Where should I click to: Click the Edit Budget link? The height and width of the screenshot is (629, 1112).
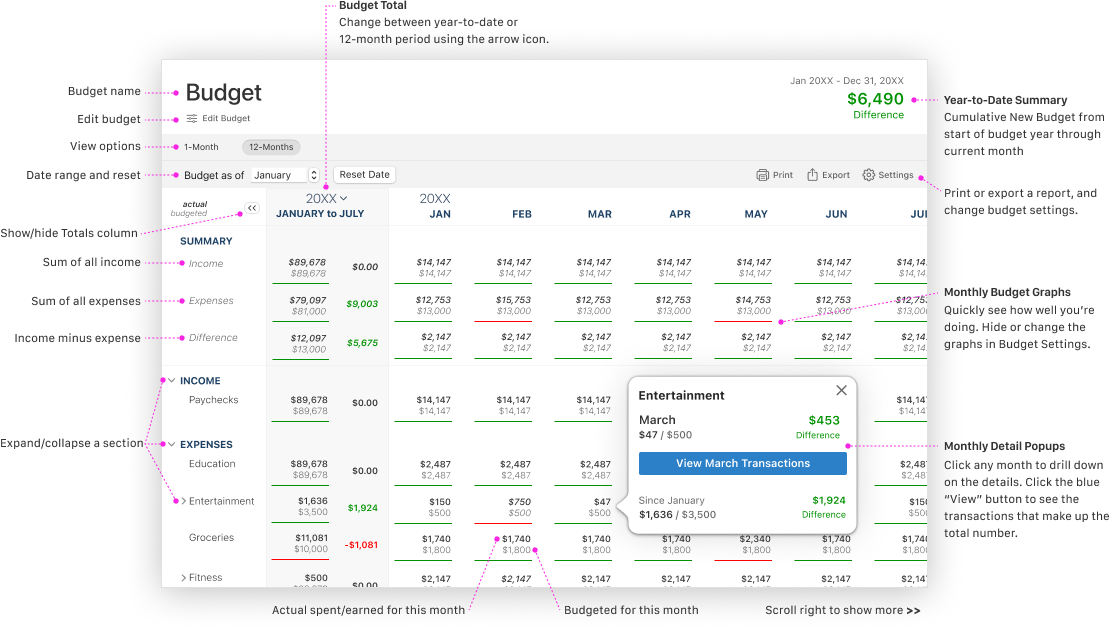[226, 119]
